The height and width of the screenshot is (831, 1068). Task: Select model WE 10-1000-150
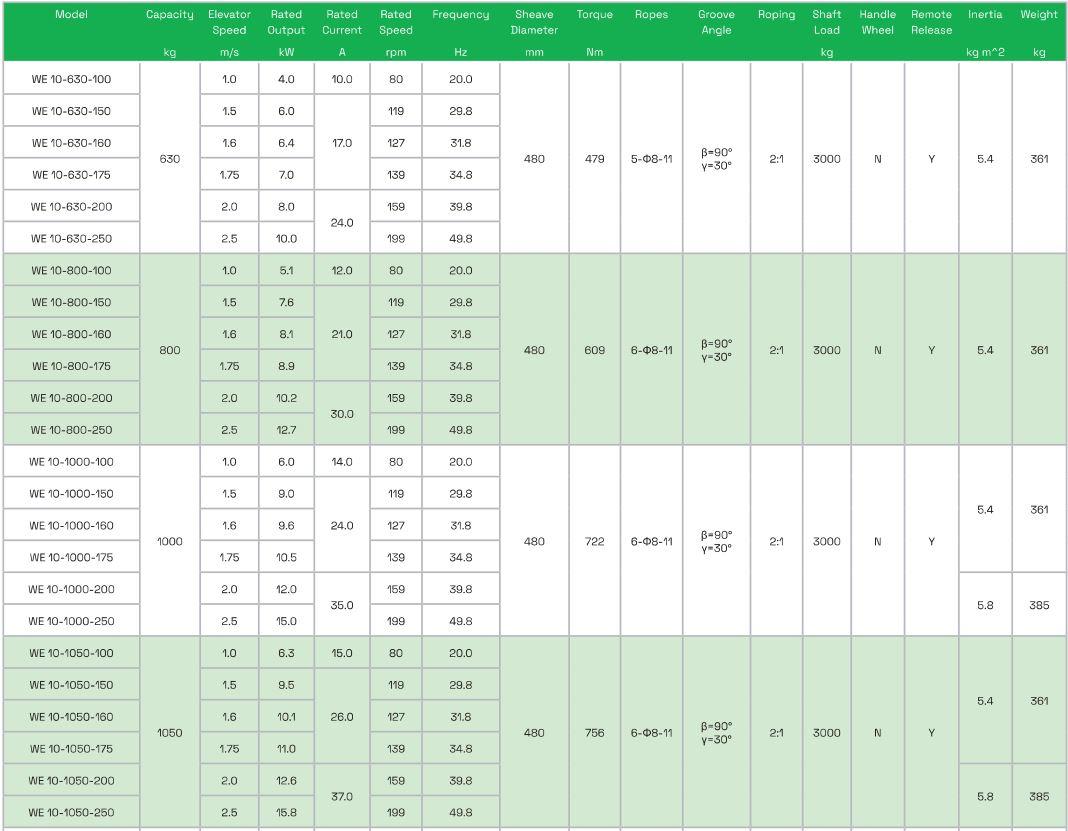point(71,494)
